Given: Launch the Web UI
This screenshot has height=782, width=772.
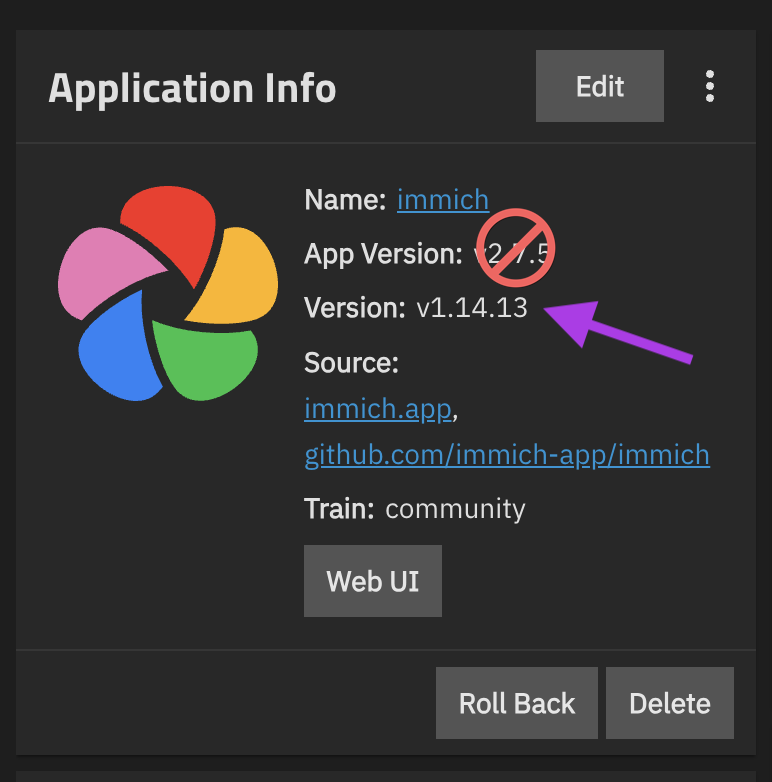Looking at the screenshot, I should [x=372, y=581].
